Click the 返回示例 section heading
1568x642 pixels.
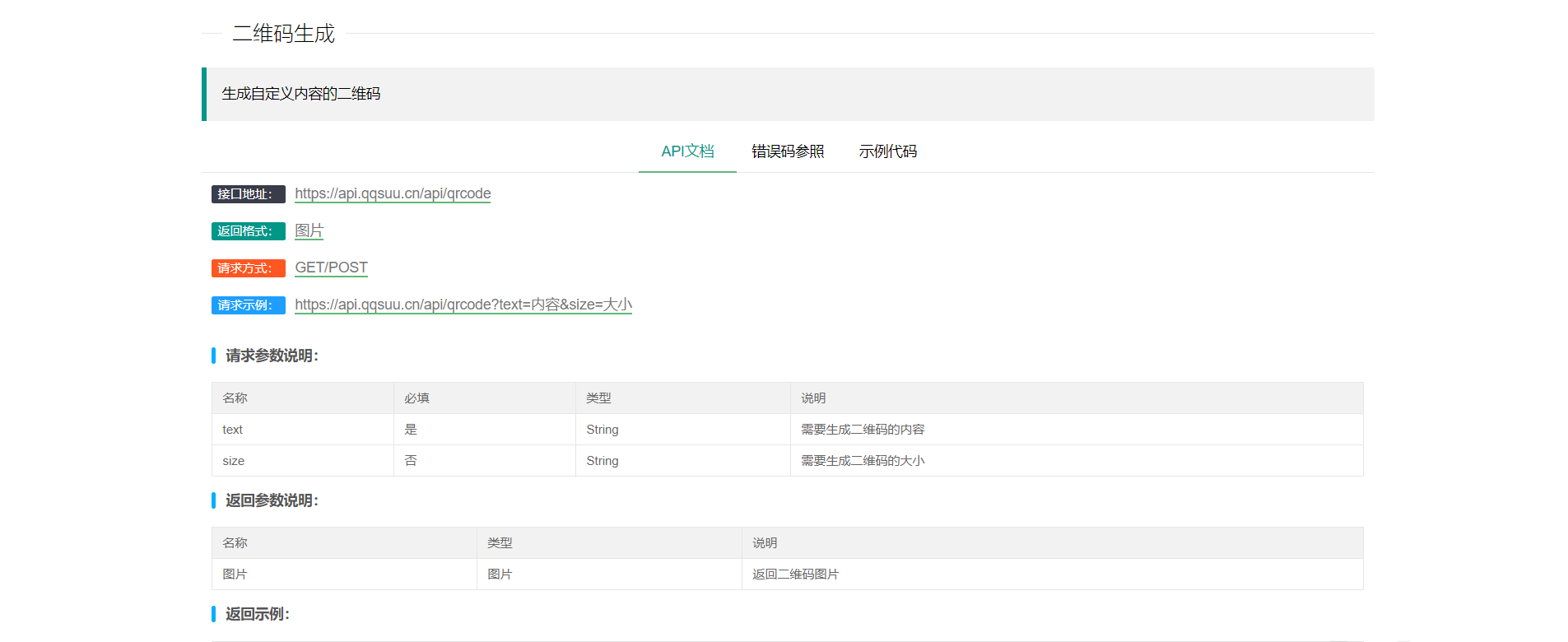click(257, 614)
